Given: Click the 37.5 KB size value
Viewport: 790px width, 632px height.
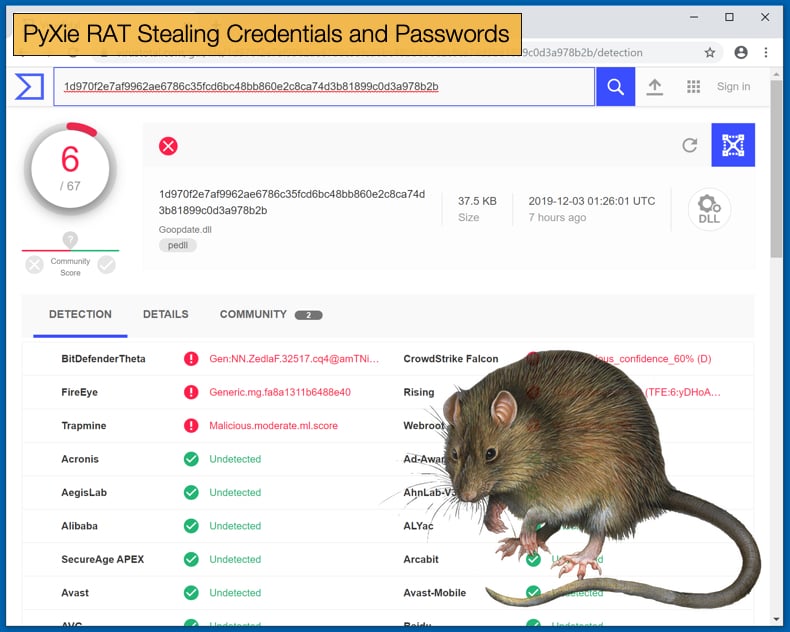Looking at the screenshot, I should pos(477,201).
